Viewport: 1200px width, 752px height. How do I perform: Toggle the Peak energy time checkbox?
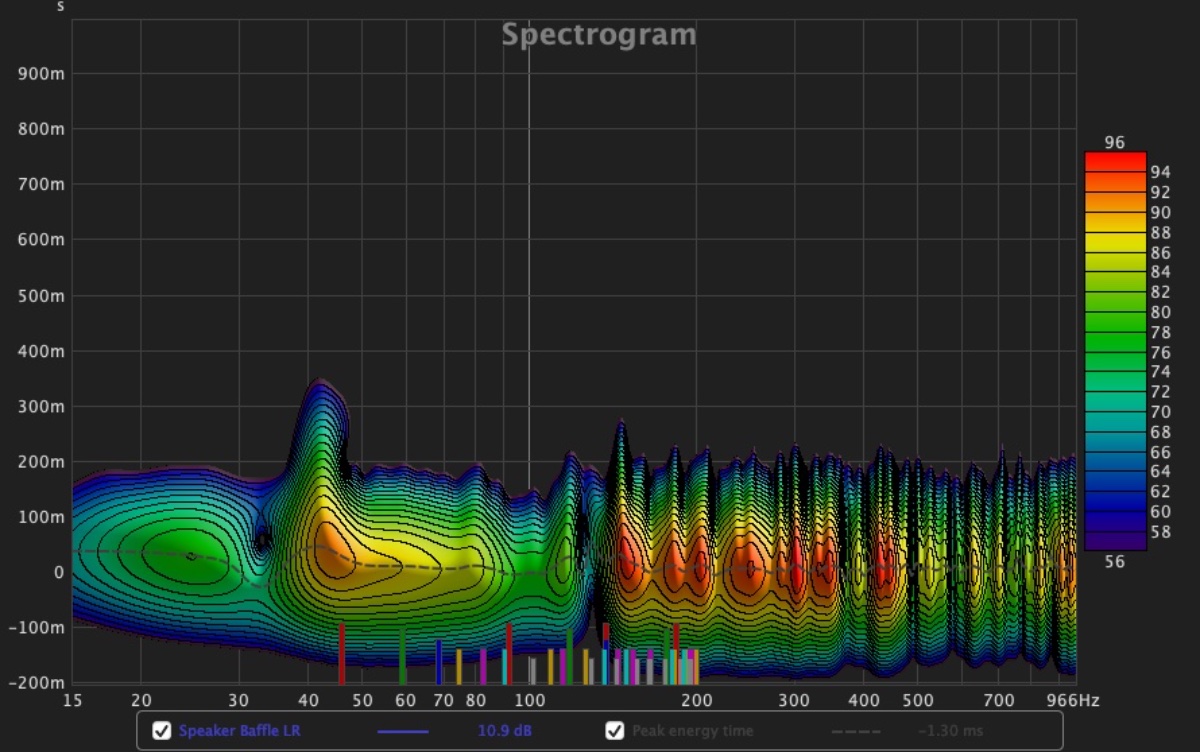click(x=615, y=731)
